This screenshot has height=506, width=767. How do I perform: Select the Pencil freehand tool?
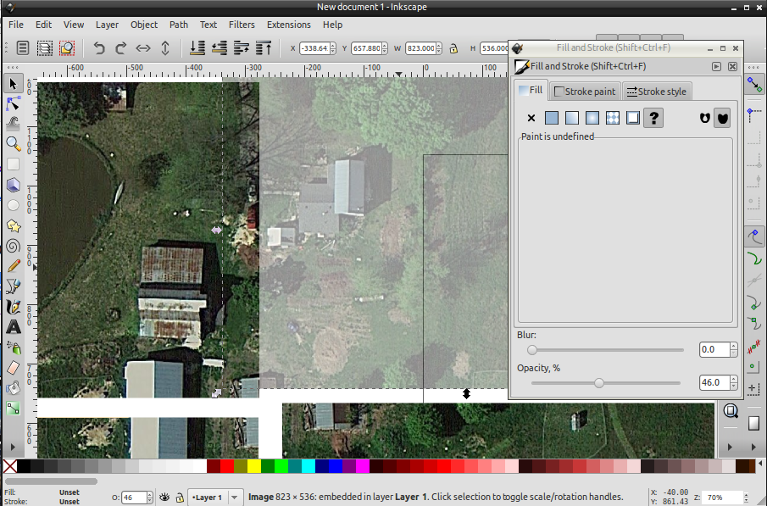(13, 266)
